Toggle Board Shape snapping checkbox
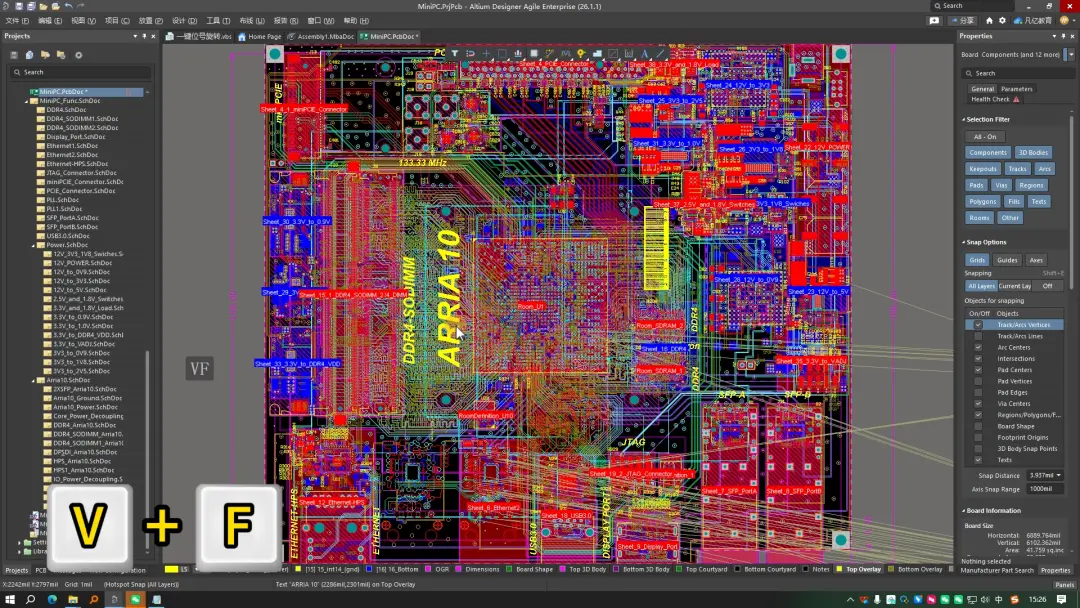 [x=978, y=426]
